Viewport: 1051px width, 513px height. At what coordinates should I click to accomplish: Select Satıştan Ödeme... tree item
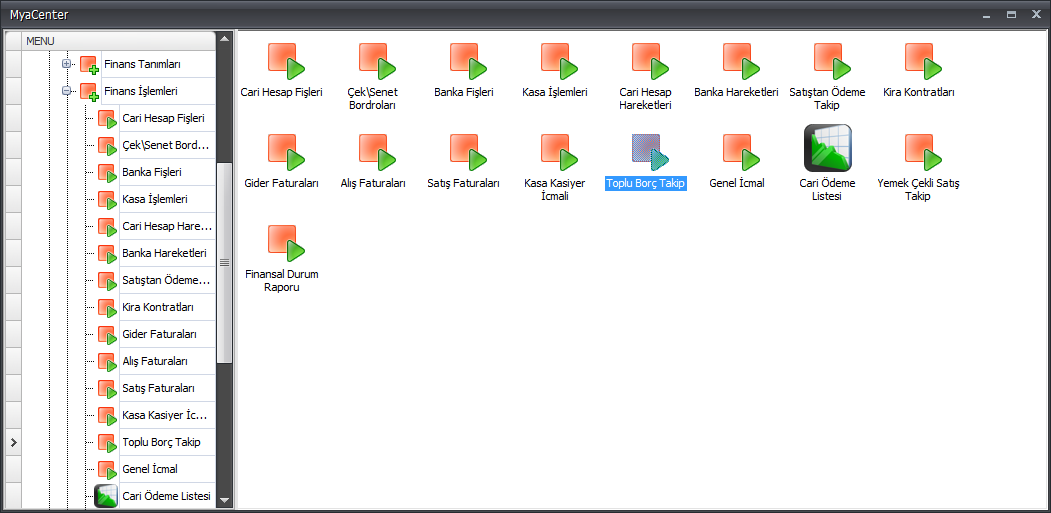point(167,280)
